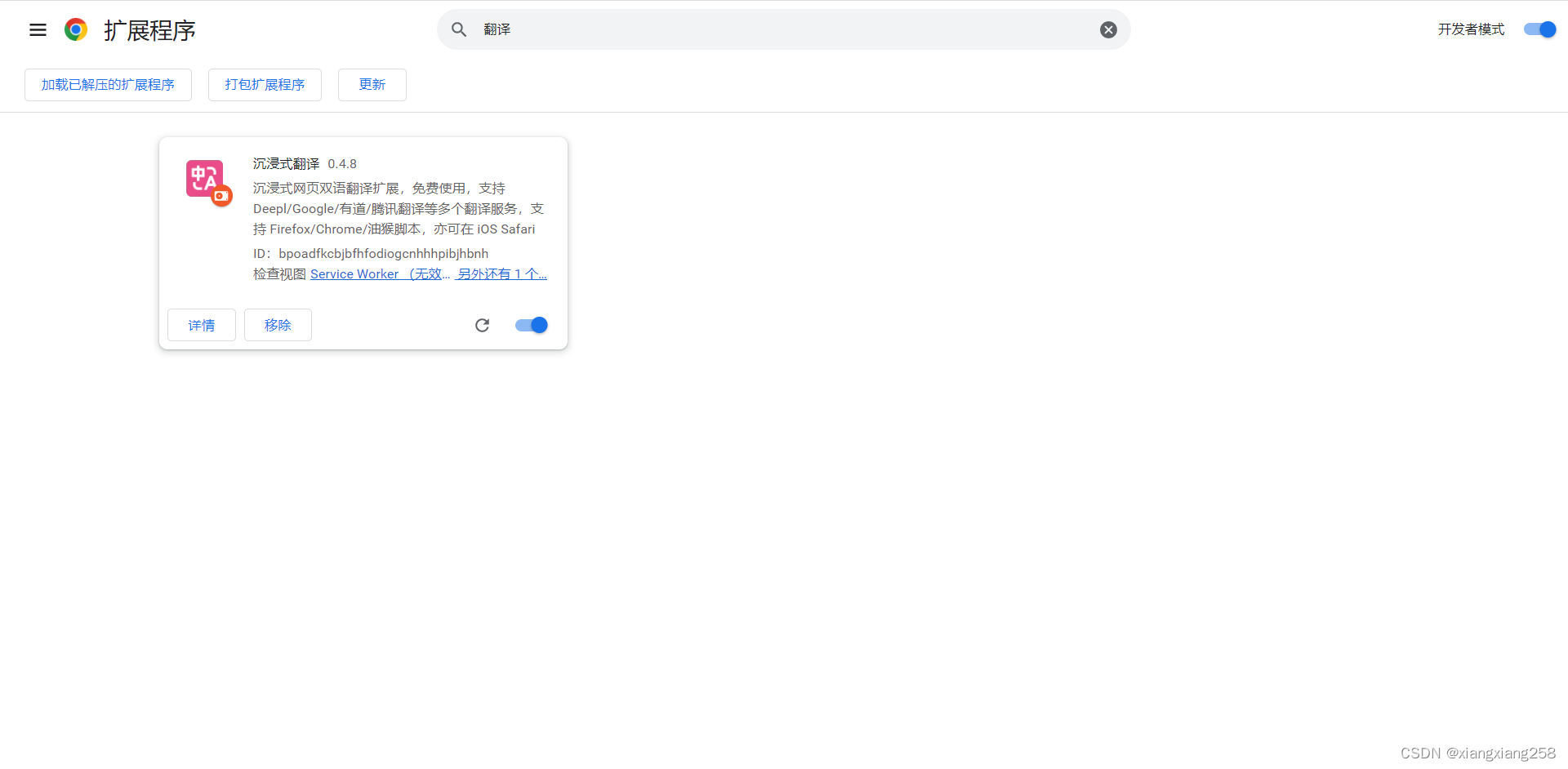
Task: Click the extension description text
Action: 399,209
